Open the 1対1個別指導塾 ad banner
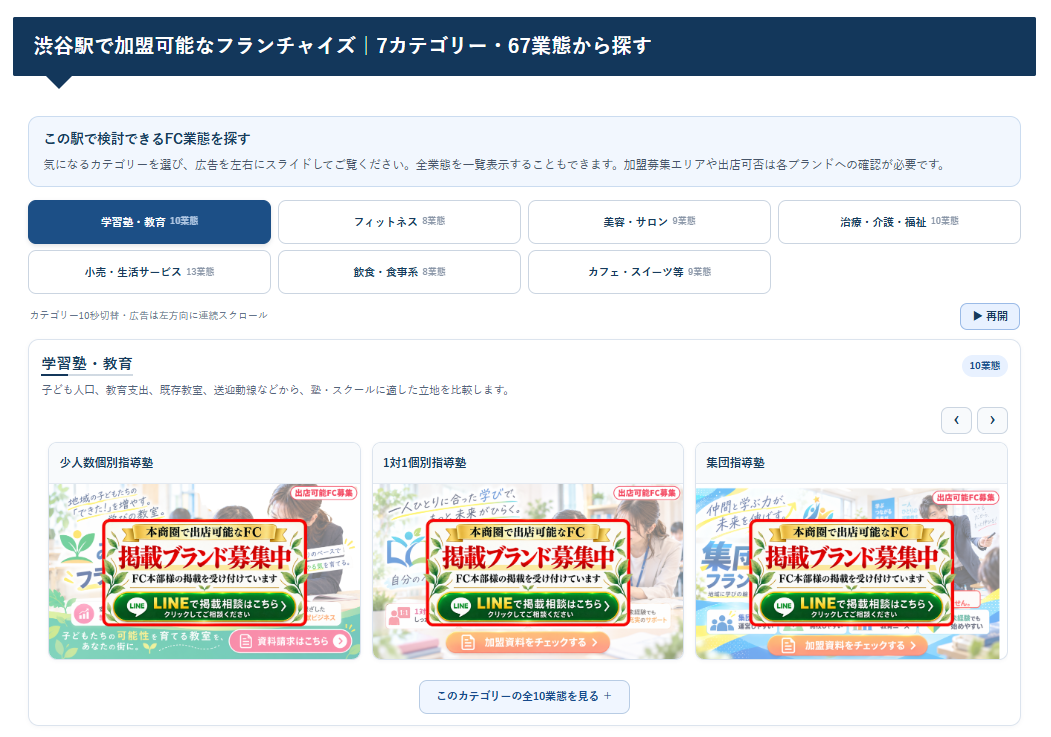Screen dimensions: 1051x737 point(528,572)
